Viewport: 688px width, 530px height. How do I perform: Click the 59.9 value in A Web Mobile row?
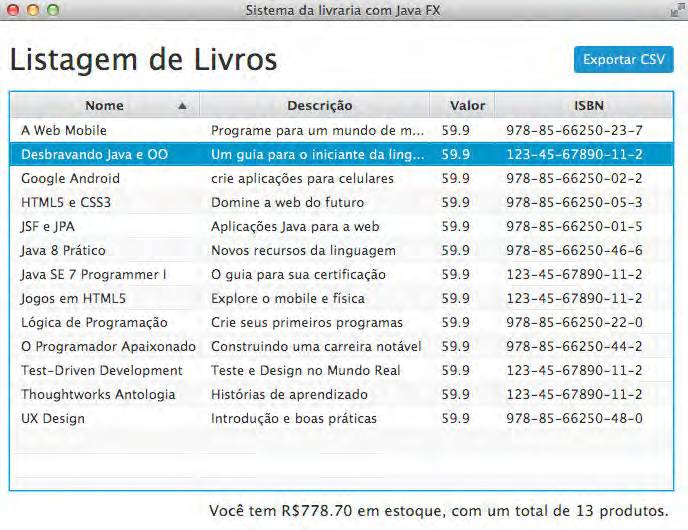pos(455,130)
